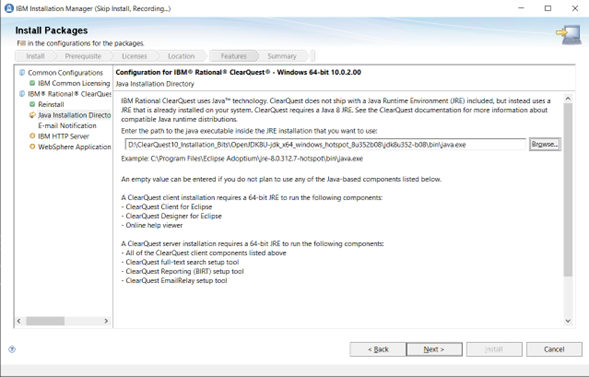
Task: Click the Install step in the wizard breadcrumb
Action: tap(35, 56)
